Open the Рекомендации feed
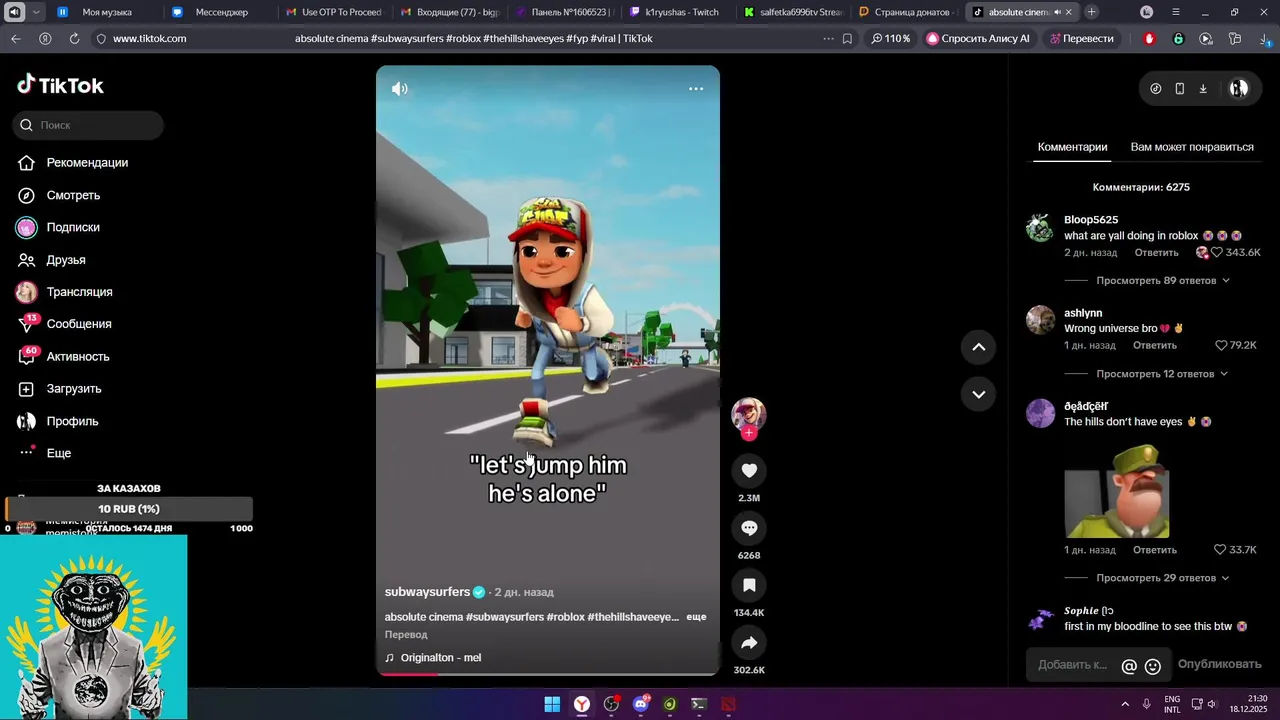 coord(87,163)
